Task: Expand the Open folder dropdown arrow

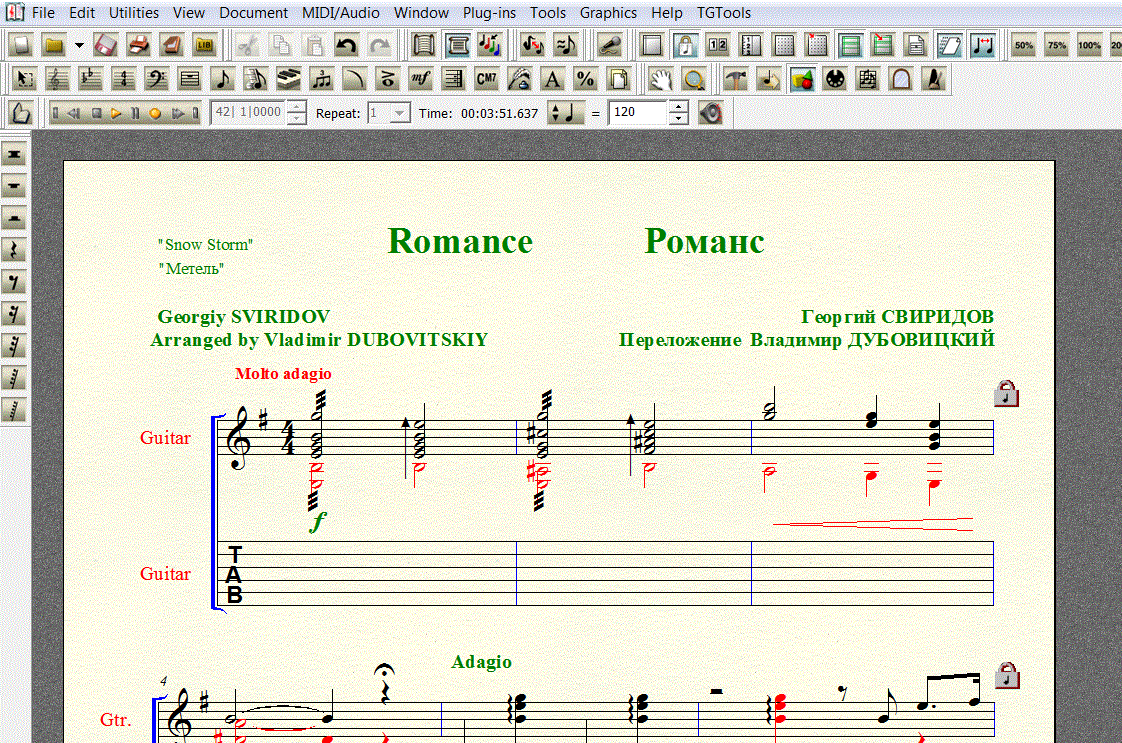Action: pos(79,46)
